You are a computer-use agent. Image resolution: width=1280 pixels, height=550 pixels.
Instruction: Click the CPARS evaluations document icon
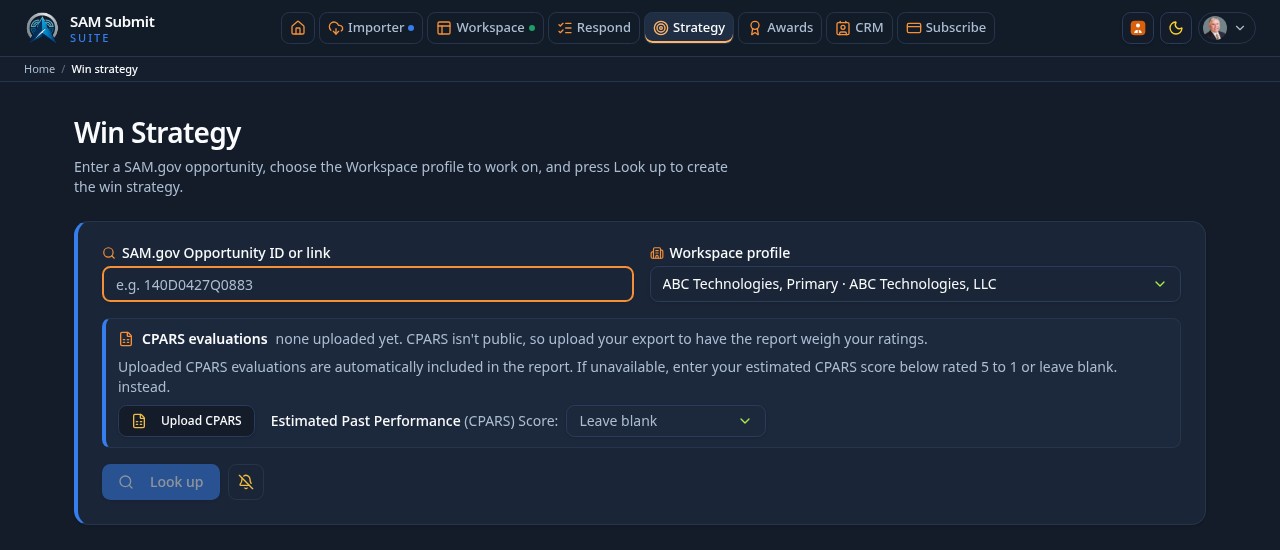click(x=126, y=339)
